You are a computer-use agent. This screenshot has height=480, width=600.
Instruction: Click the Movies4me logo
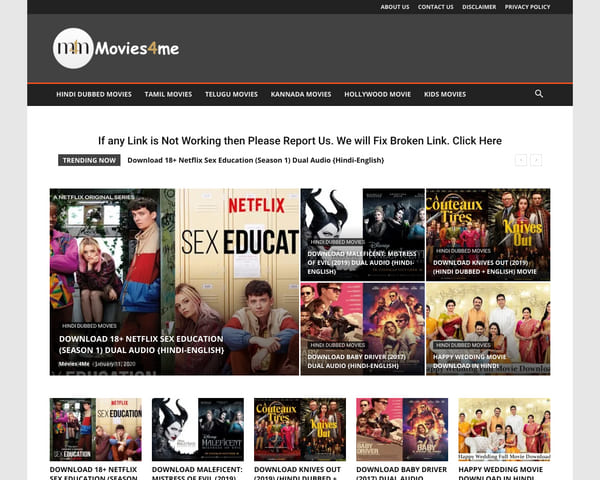116,48
